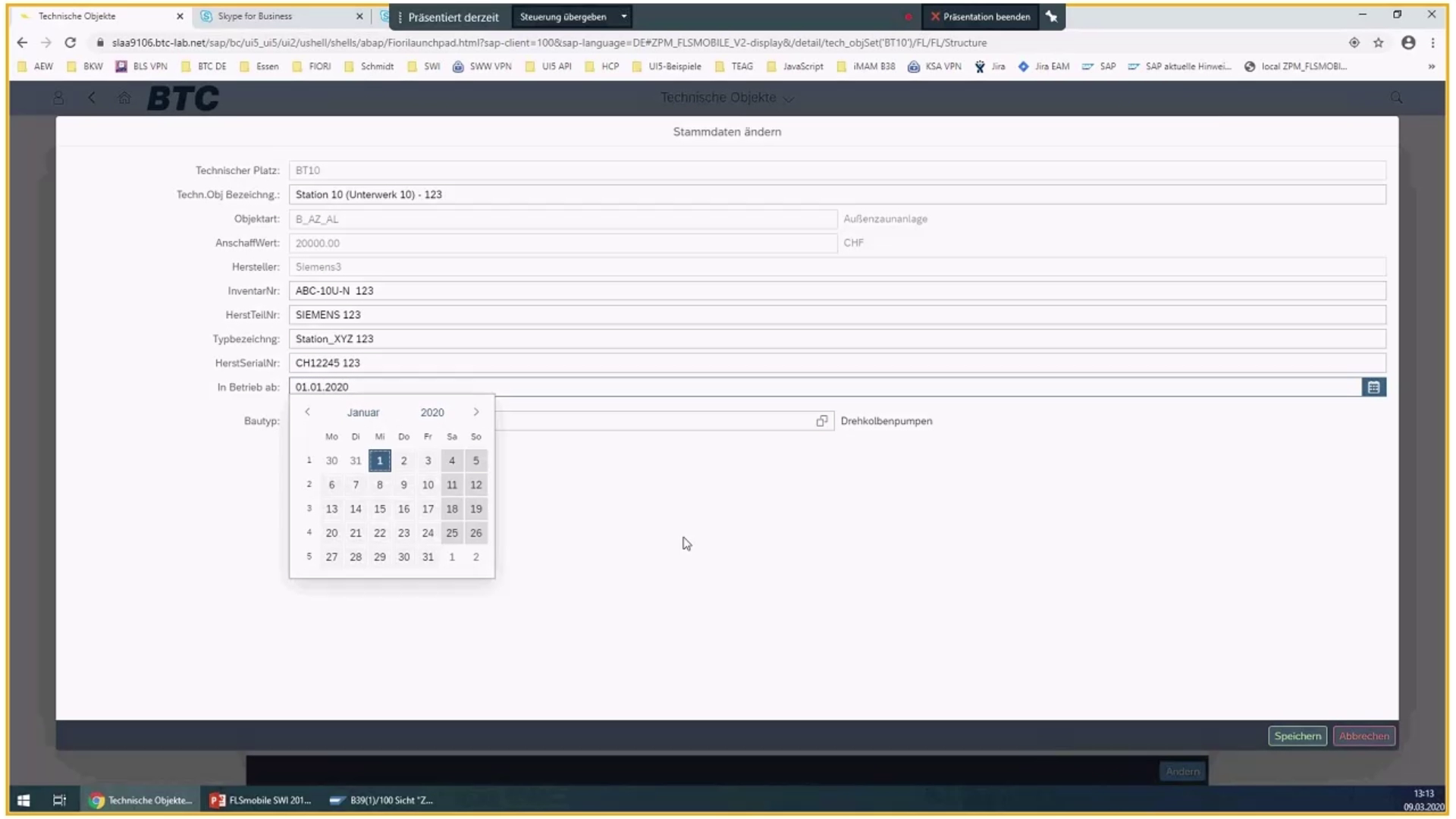Navigate home using the Fiori home icon
Screen dimensions: 1456x819
(x=124, y=98)
